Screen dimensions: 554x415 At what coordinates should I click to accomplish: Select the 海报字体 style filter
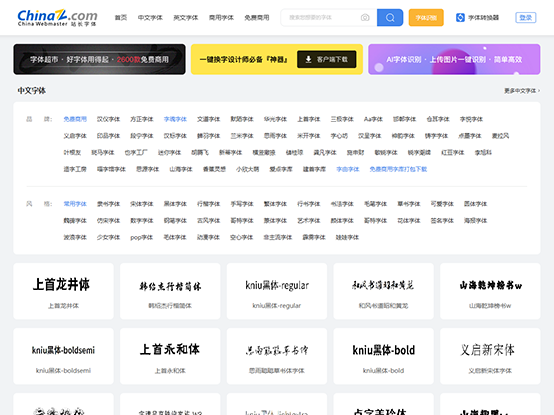pyautogui.click(x=475, y=221)
